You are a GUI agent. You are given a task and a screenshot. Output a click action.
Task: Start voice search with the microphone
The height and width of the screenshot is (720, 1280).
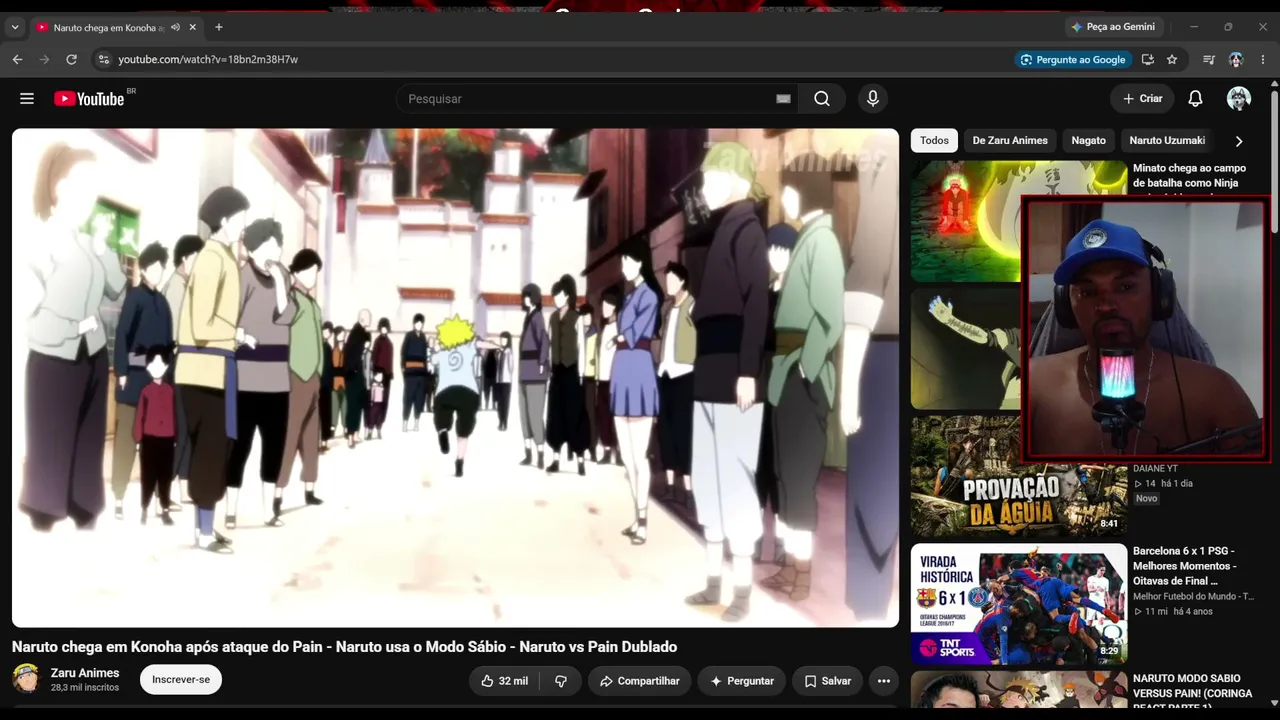tap(873, 99)
